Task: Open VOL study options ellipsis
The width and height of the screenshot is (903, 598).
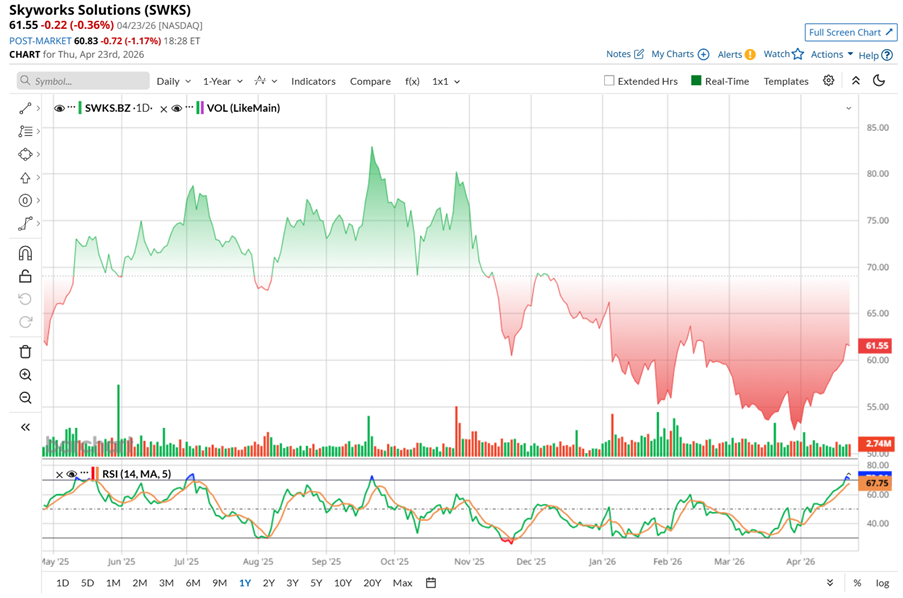Action: [x=189, y=107]
